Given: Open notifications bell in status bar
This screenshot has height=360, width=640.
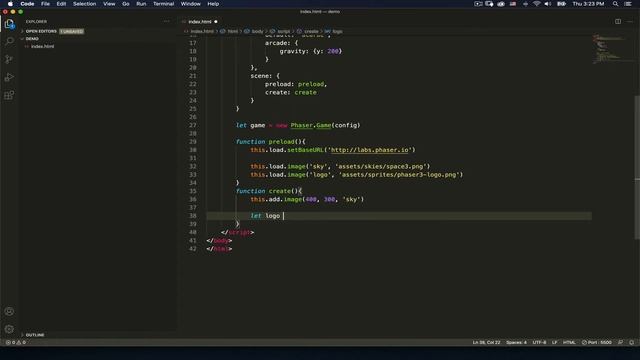Looking at the screenshot, I should [631, 342].
